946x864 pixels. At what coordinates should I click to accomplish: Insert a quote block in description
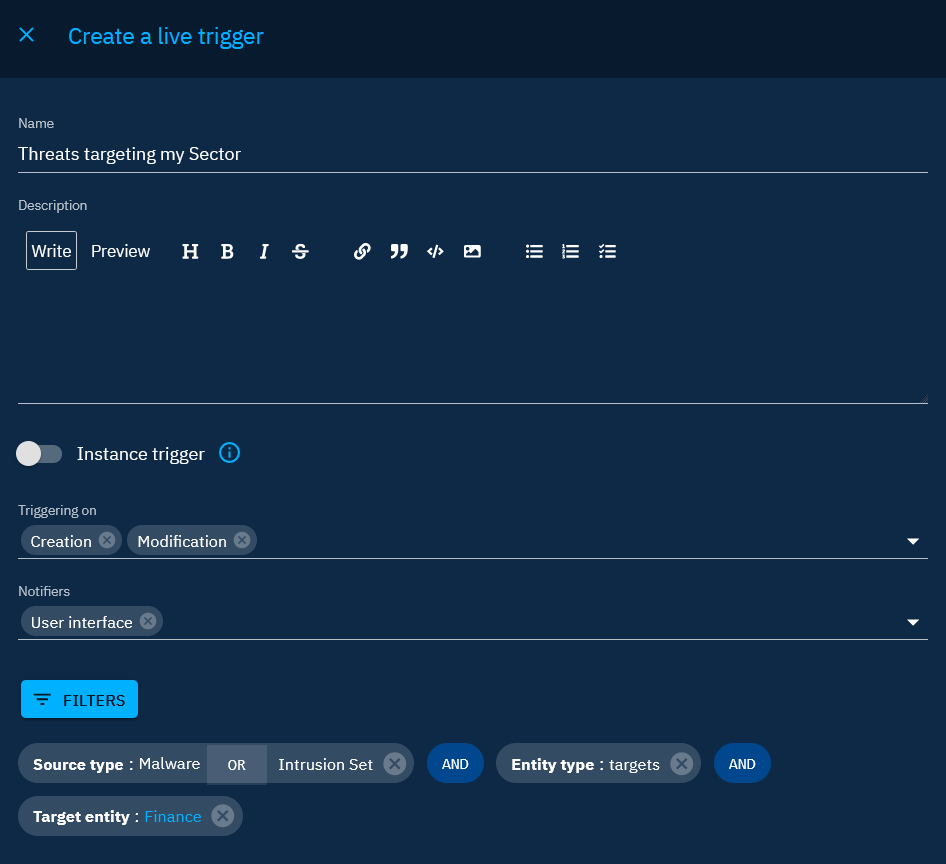tap(399, 252)
